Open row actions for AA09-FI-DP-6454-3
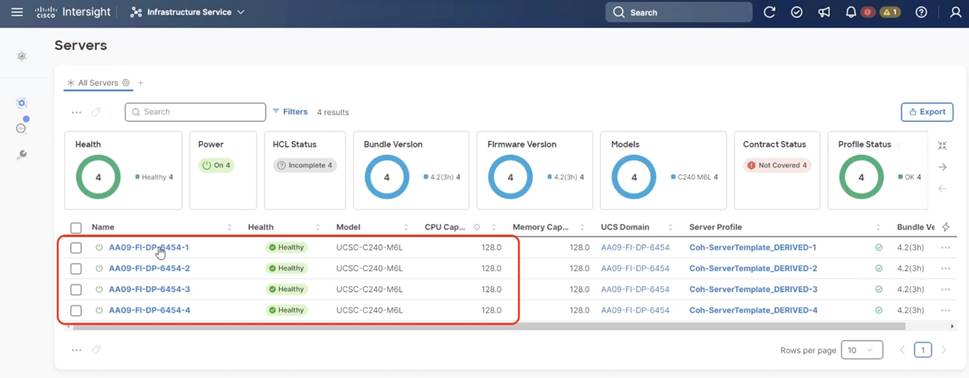The image size is (969, 378). pos(946,290)
